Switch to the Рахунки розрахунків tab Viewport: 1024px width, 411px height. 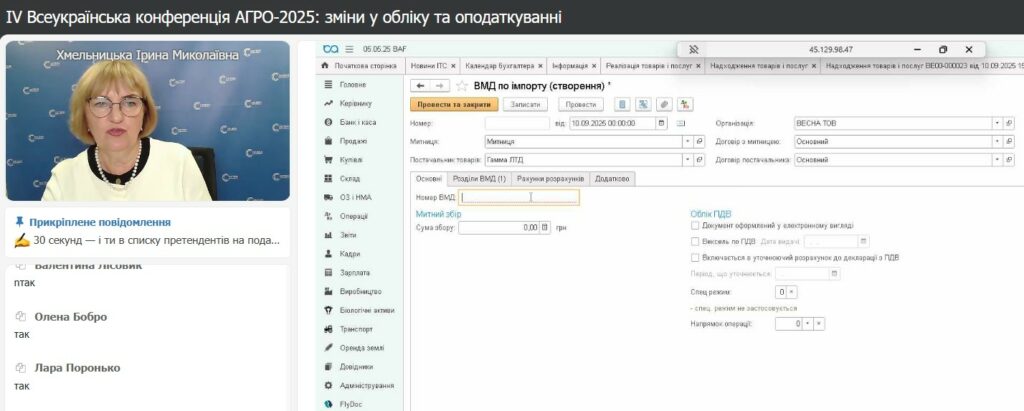(x=550, y=178)
